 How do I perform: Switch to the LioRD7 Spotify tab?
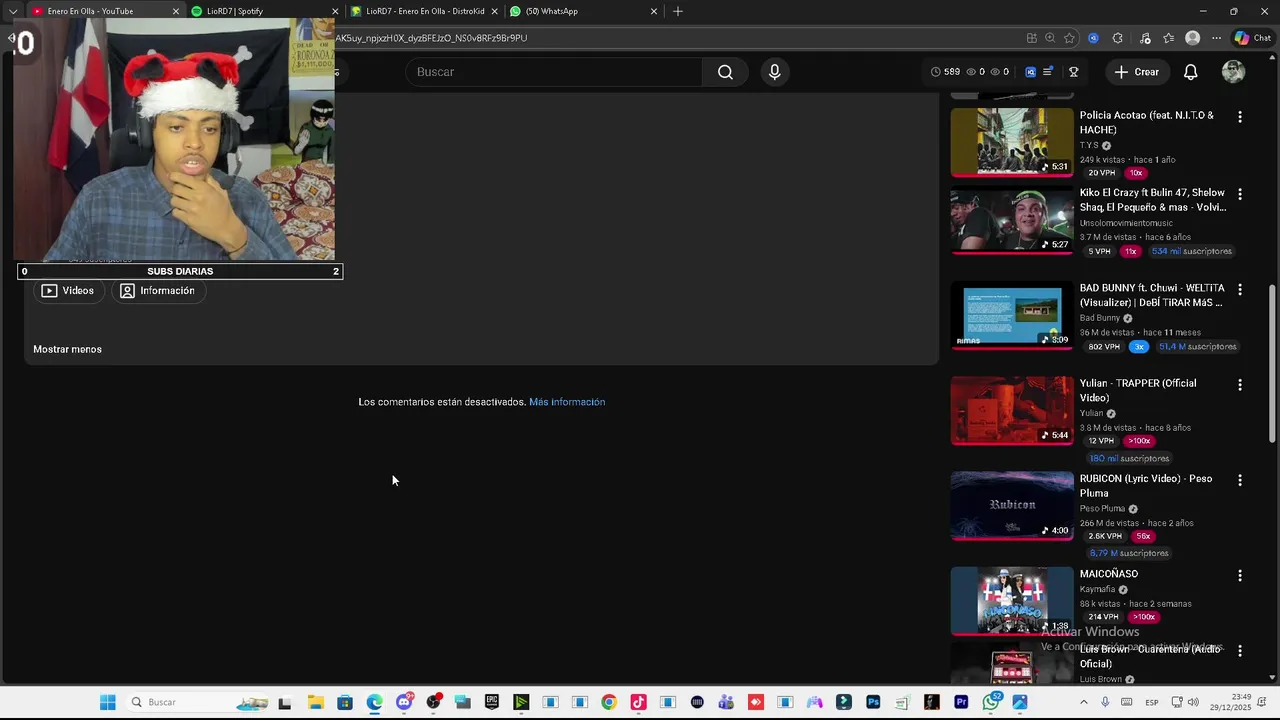point(263,11)
